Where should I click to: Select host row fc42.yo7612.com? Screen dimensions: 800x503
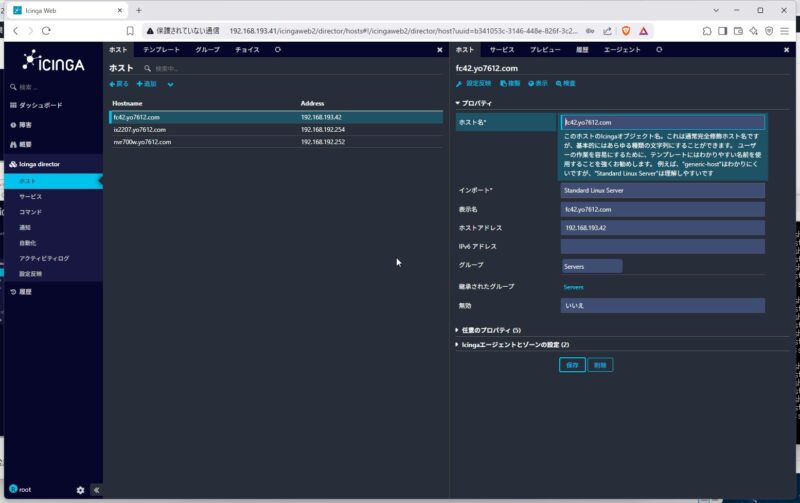tap(276, 117)
